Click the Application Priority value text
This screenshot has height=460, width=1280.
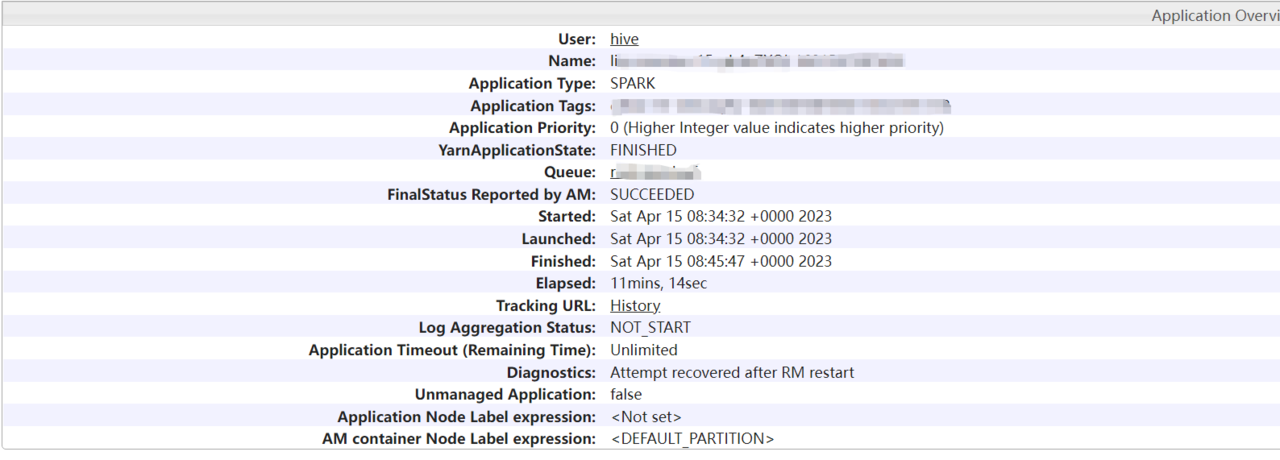tap(776, 128)
